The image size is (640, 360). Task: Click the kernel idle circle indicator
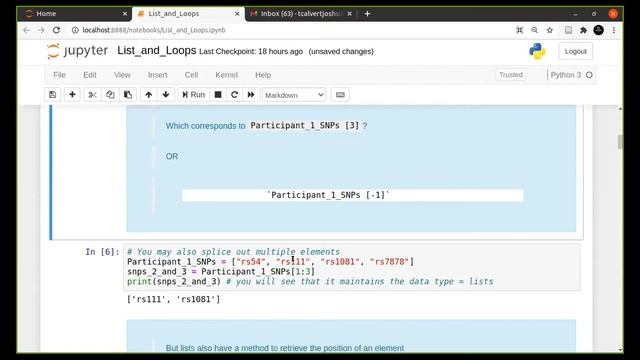589,75
